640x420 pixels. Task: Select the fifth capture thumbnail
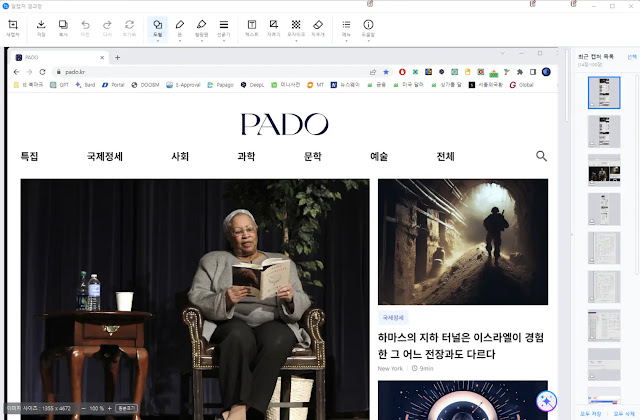[x=604, y=248]
